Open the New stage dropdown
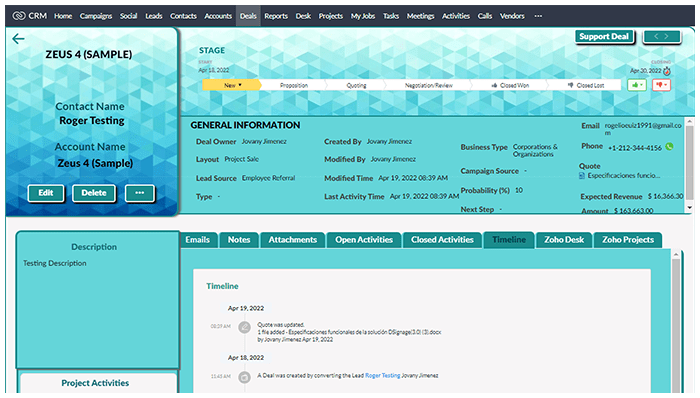The height and width of the screenshot is (398, 700). coord(231,85)
